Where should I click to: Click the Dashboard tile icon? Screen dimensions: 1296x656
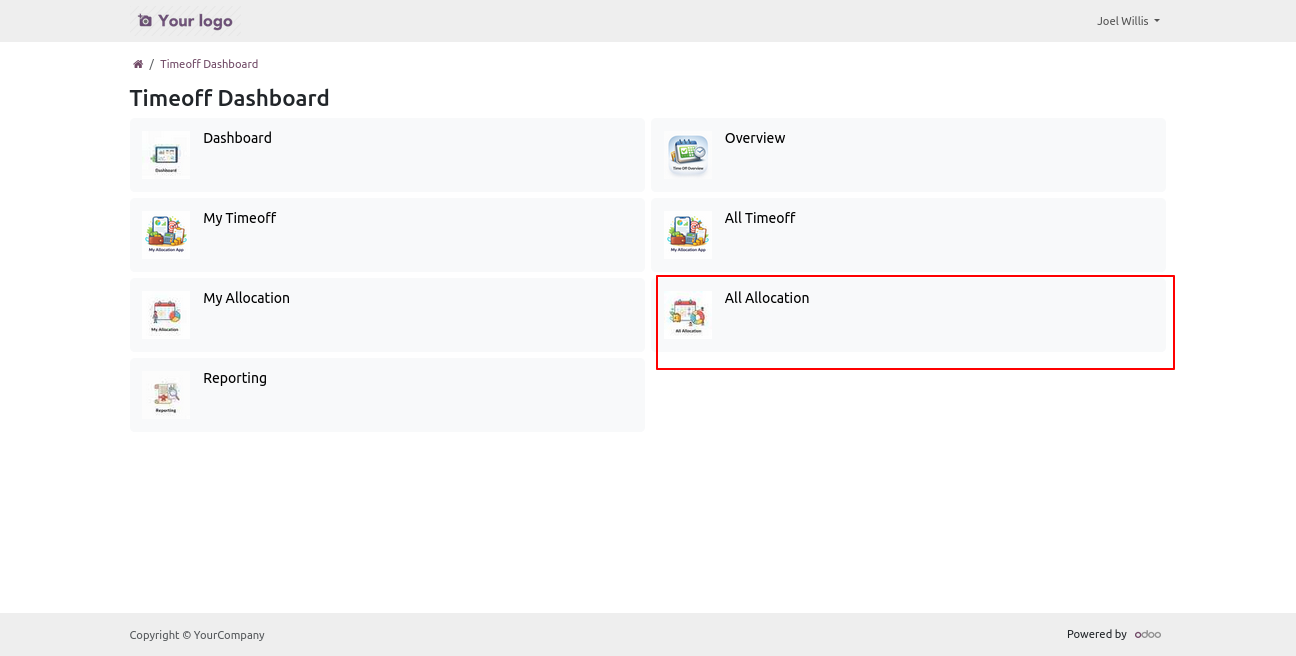(x=166, y=155)
